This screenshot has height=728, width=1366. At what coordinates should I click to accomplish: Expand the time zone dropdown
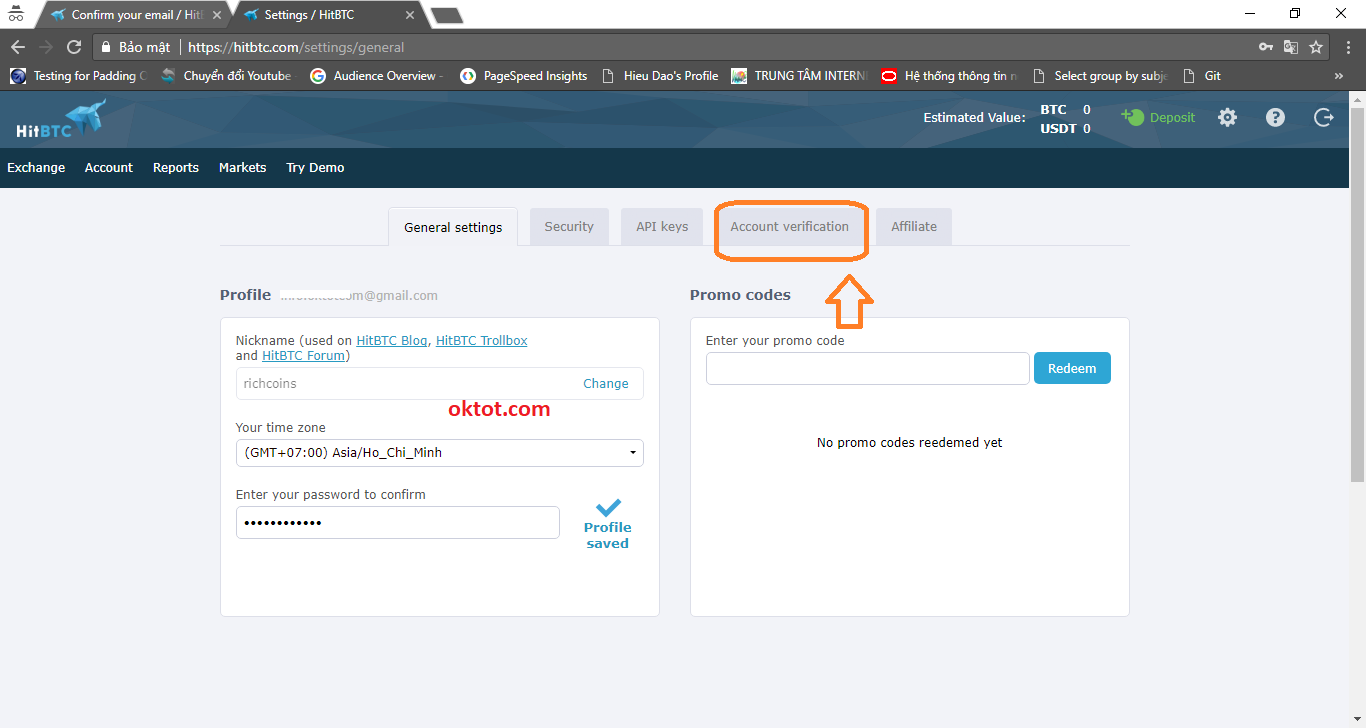(x=439, y=453)
